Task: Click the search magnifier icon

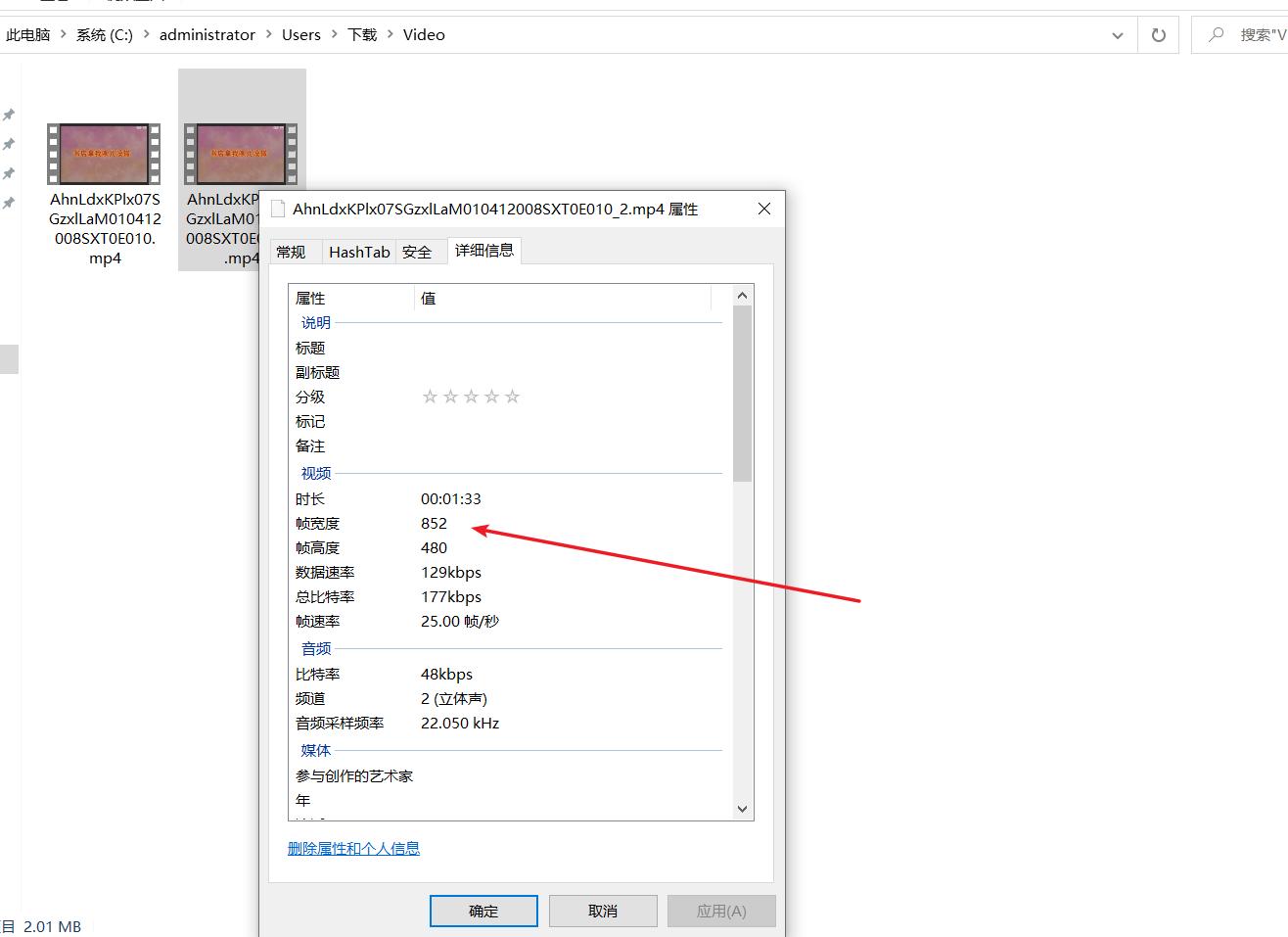Action: pyautogui.click(x=1216, y=35)
